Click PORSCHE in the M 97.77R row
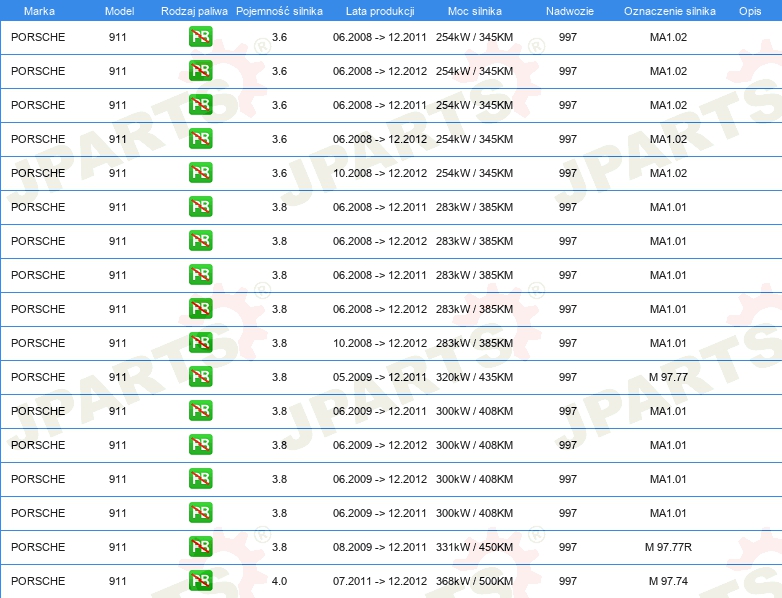Viewport: 782px width, 598px height. tap(38, 547)
